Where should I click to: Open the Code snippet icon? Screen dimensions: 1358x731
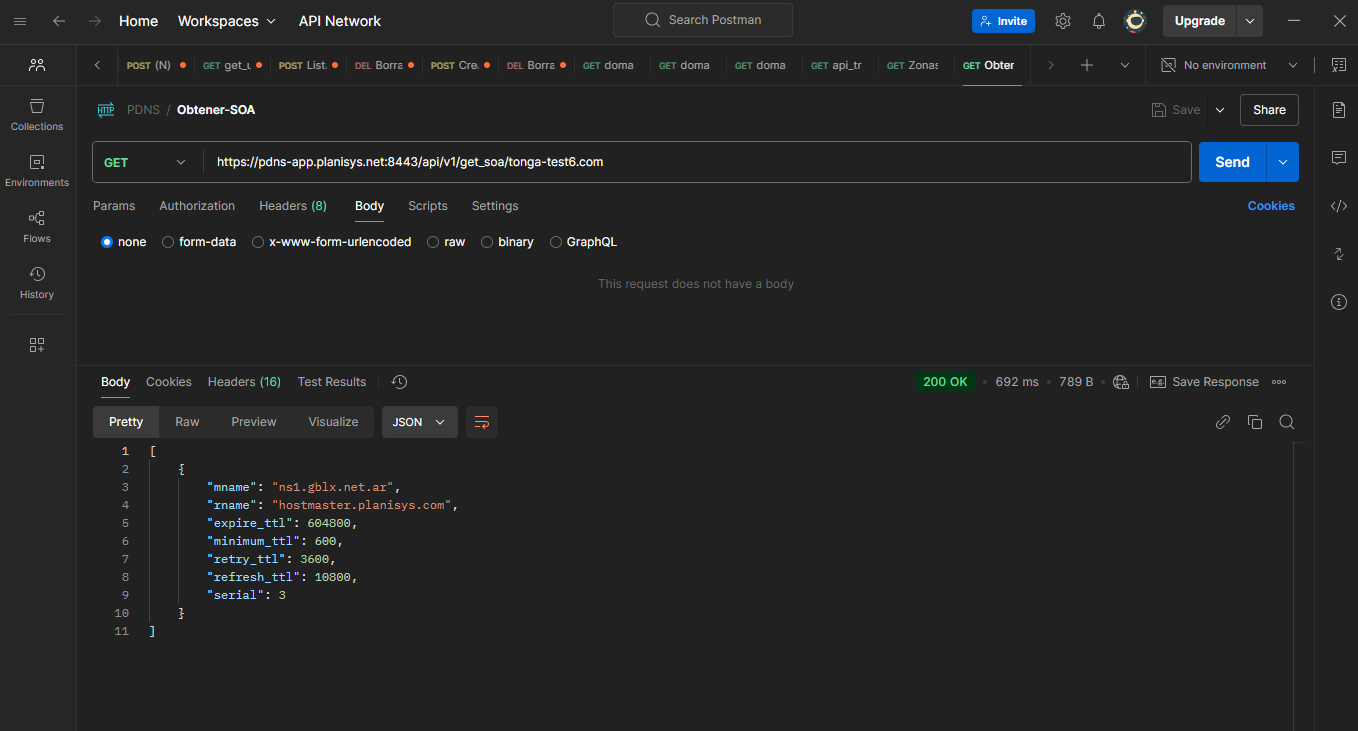[x=1339, y=206]
